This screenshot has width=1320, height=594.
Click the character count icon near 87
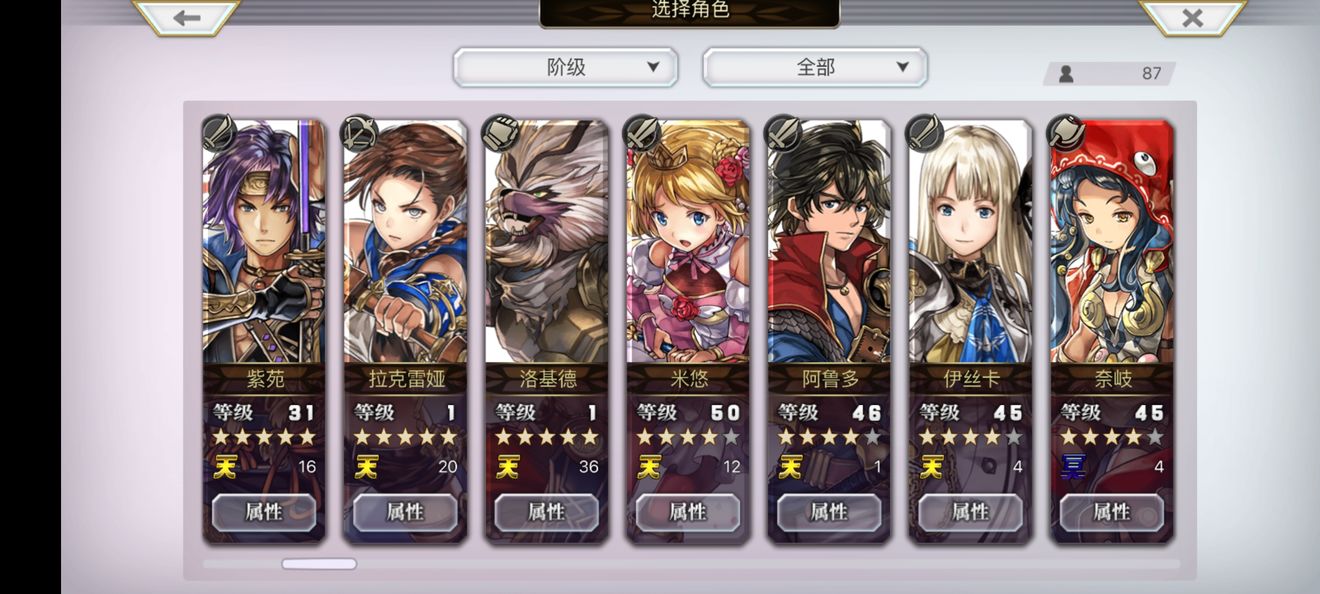[x=1066, y=73]
